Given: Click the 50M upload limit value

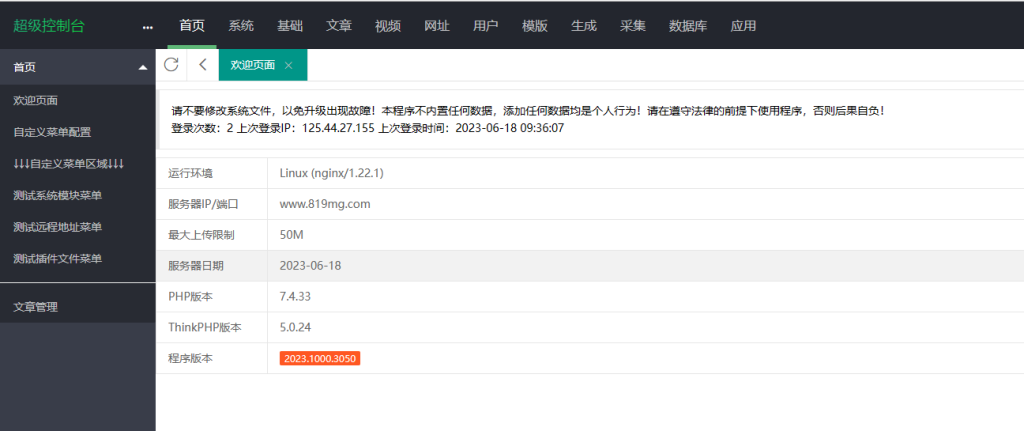Looking at the screenshot, I should coord(291,234).
